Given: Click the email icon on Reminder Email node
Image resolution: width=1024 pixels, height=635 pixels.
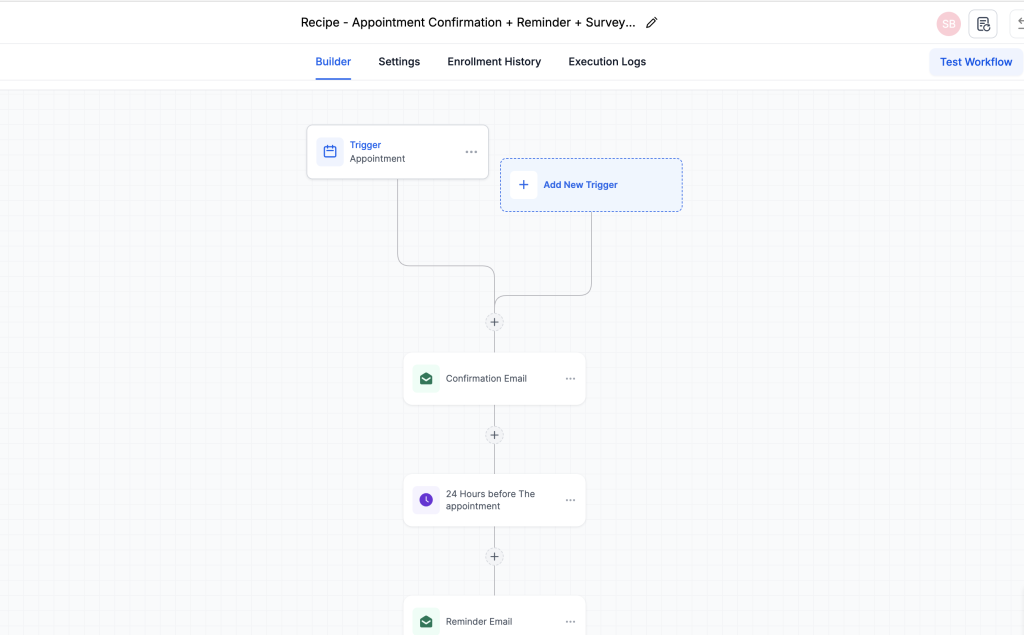Looking at the screenshot, I should pos(425,620).
